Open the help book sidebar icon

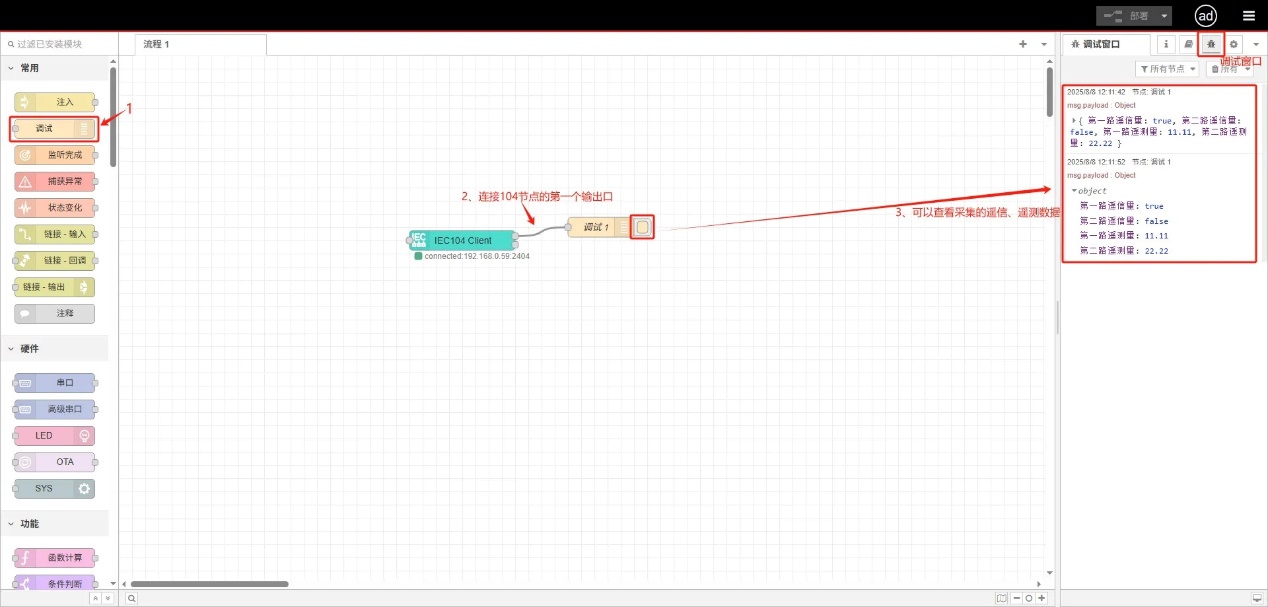click(1187, 44)
